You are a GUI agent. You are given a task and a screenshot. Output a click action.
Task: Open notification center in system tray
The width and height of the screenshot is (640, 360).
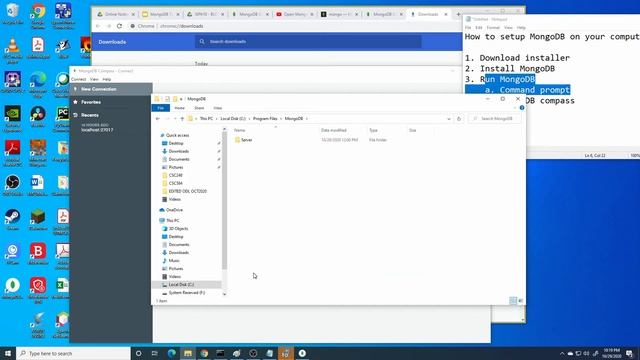pyautogui.click(x=629, y=353)
